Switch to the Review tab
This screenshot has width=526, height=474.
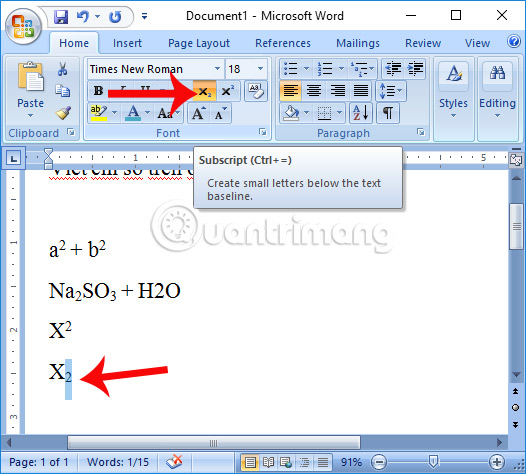coord(423,43)
